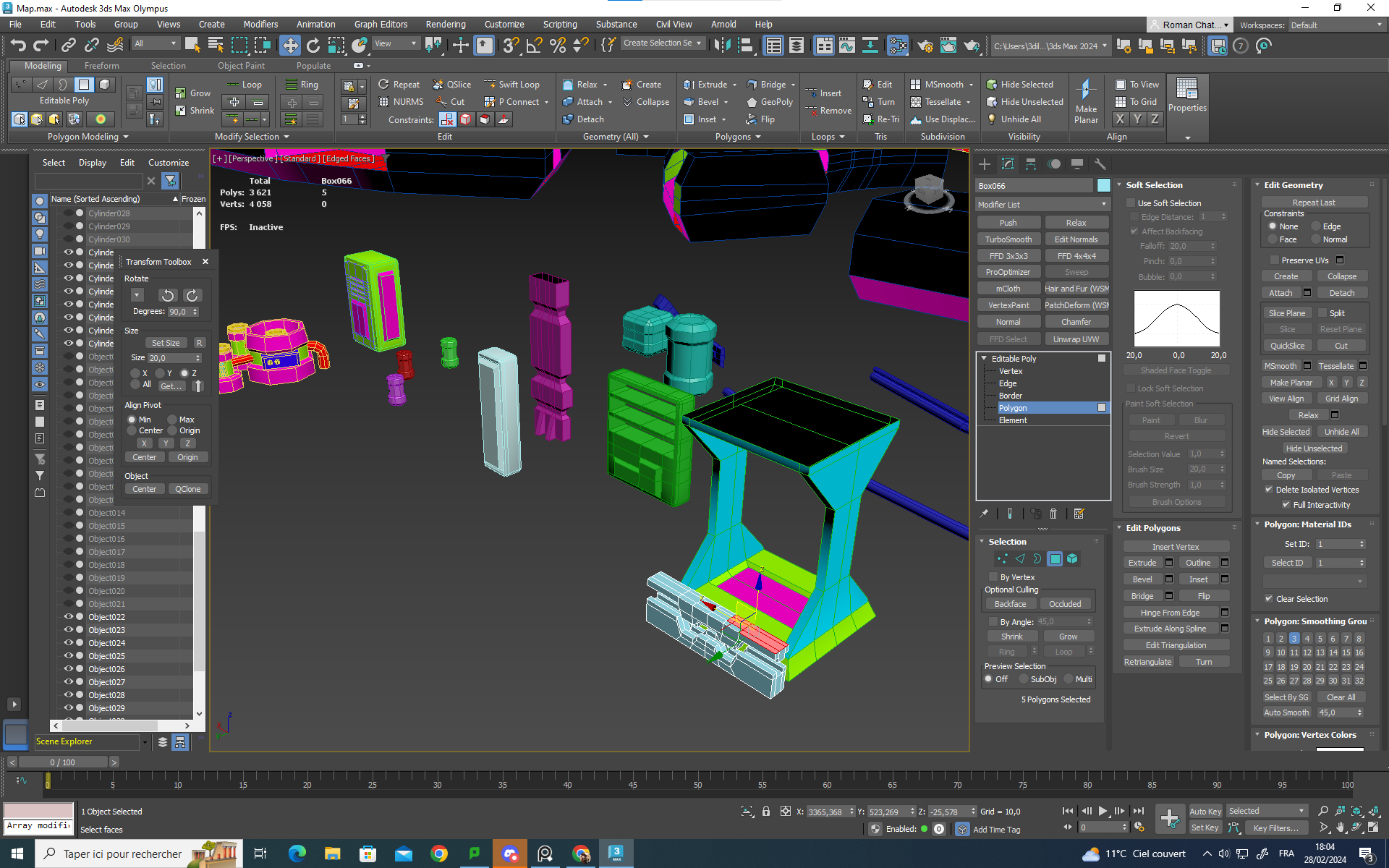
Task: Click the Mirror tool icon
Action: [722, 46]
